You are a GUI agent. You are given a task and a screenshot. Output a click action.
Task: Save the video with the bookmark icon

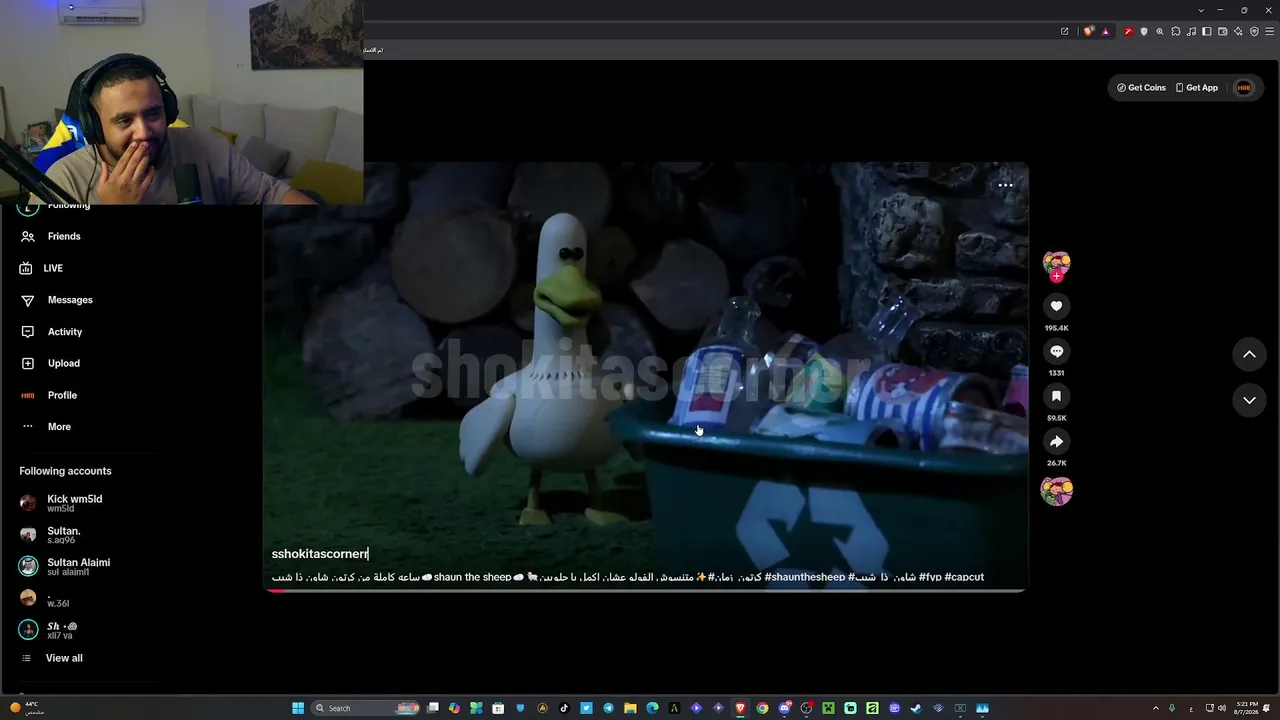pos(1056,397)
